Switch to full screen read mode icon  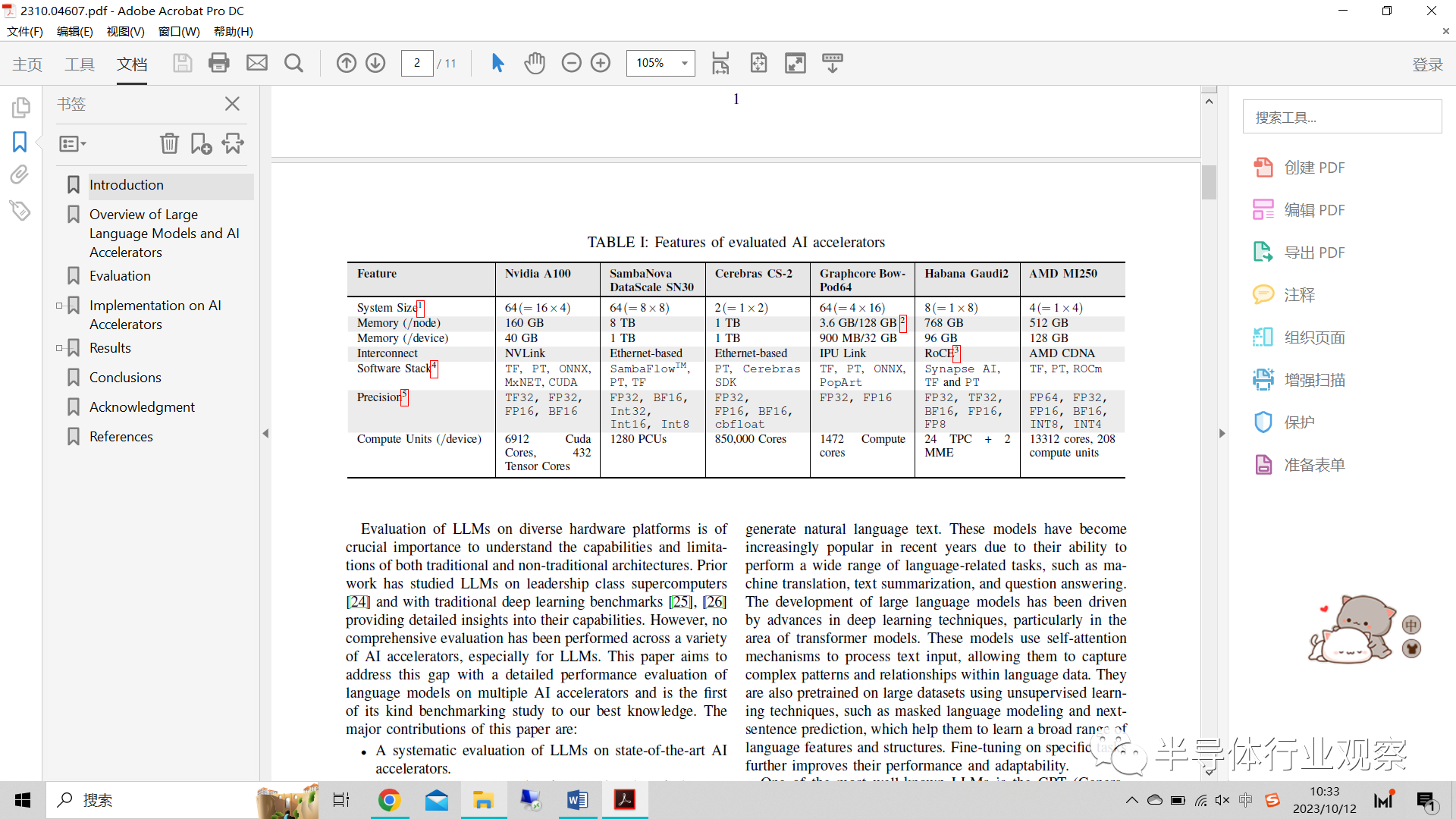(x=795, y=63)
